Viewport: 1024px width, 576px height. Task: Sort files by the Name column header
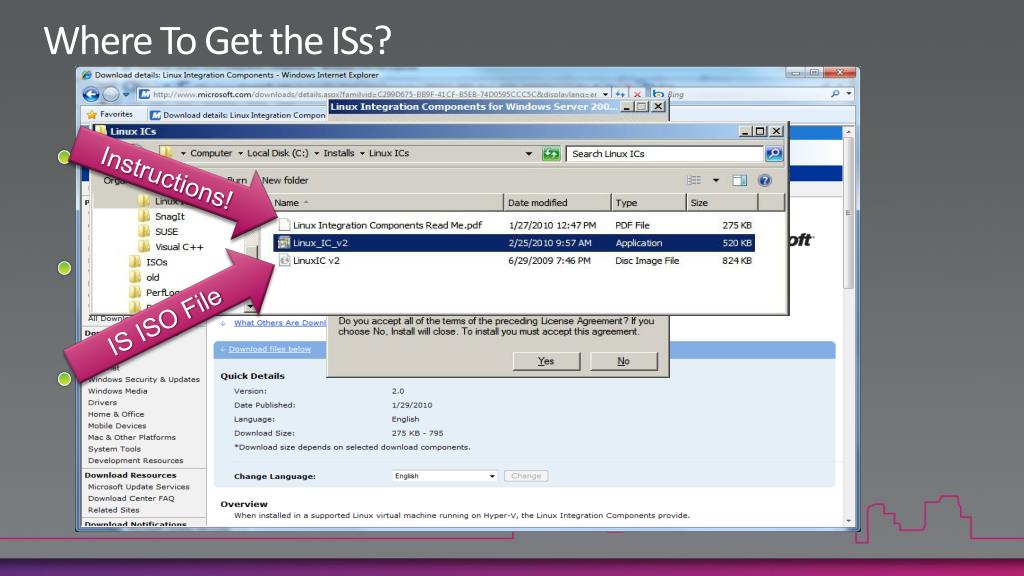(x=388, y=202)
